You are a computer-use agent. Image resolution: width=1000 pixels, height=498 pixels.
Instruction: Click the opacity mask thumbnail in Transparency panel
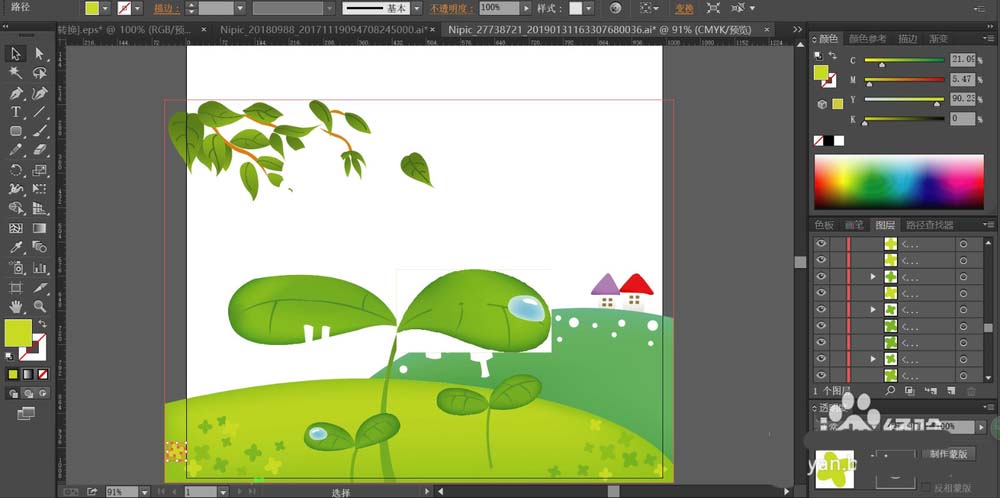click(893, 469)
